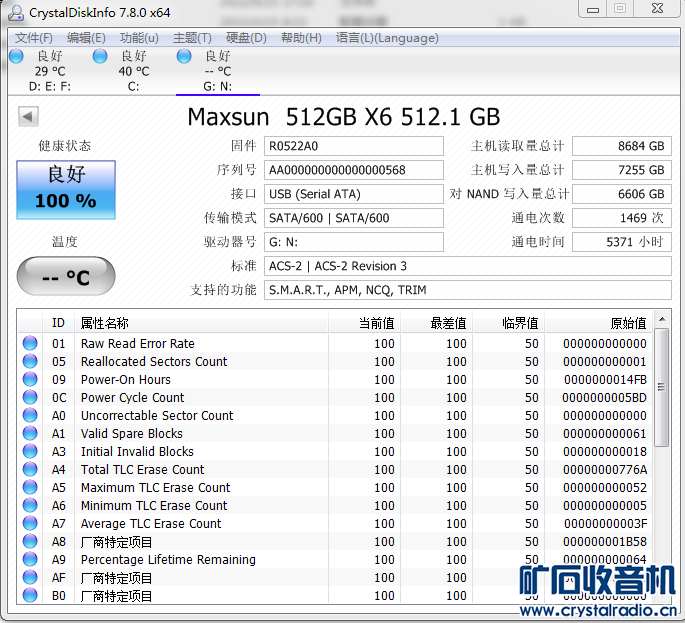Click the serial number field AA000000000000000568
The width and height of the screenshot is (685, 623).
[x=353, y=170]
